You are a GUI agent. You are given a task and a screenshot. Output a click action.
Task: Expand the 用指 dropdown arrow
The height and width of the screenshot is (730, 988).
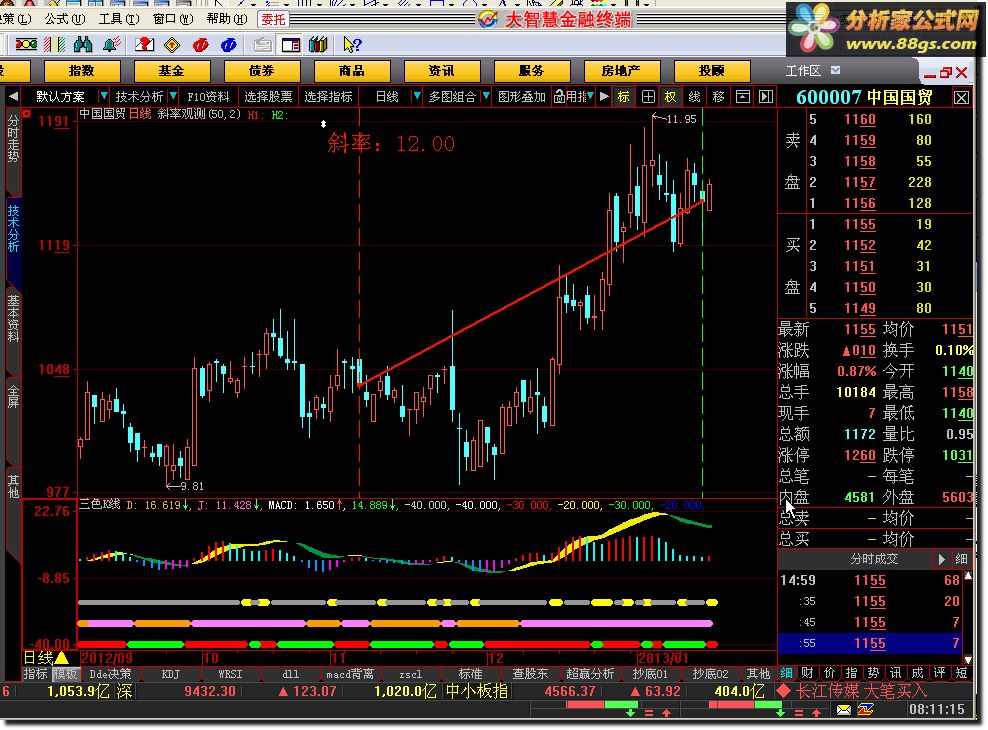pos(590,96)
